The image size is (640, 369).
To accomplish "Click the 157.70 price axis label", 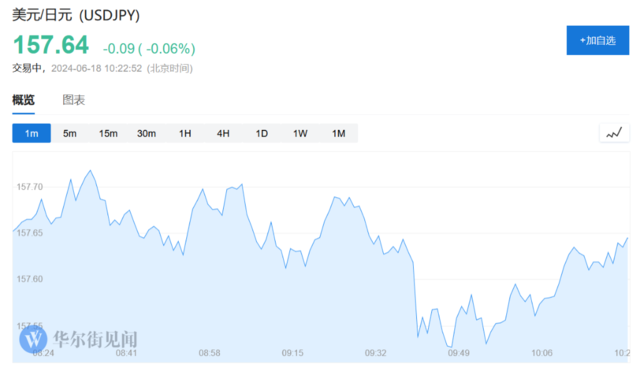I will click(x=29, y=187).
